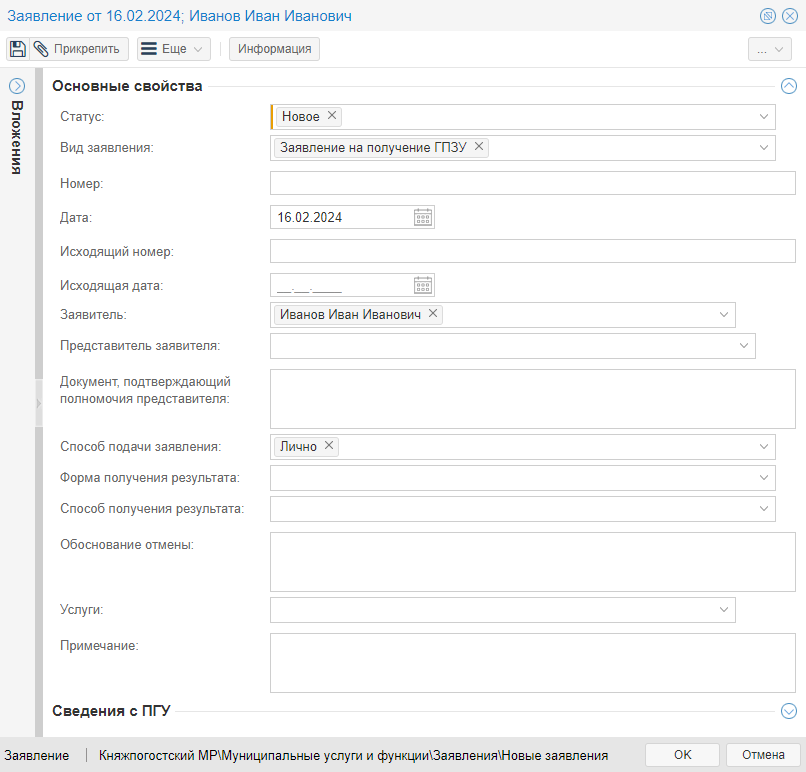This screenshot has width=806, height=772.
Task: Click the Прикрепить attach button
Action: coord(79,49)
